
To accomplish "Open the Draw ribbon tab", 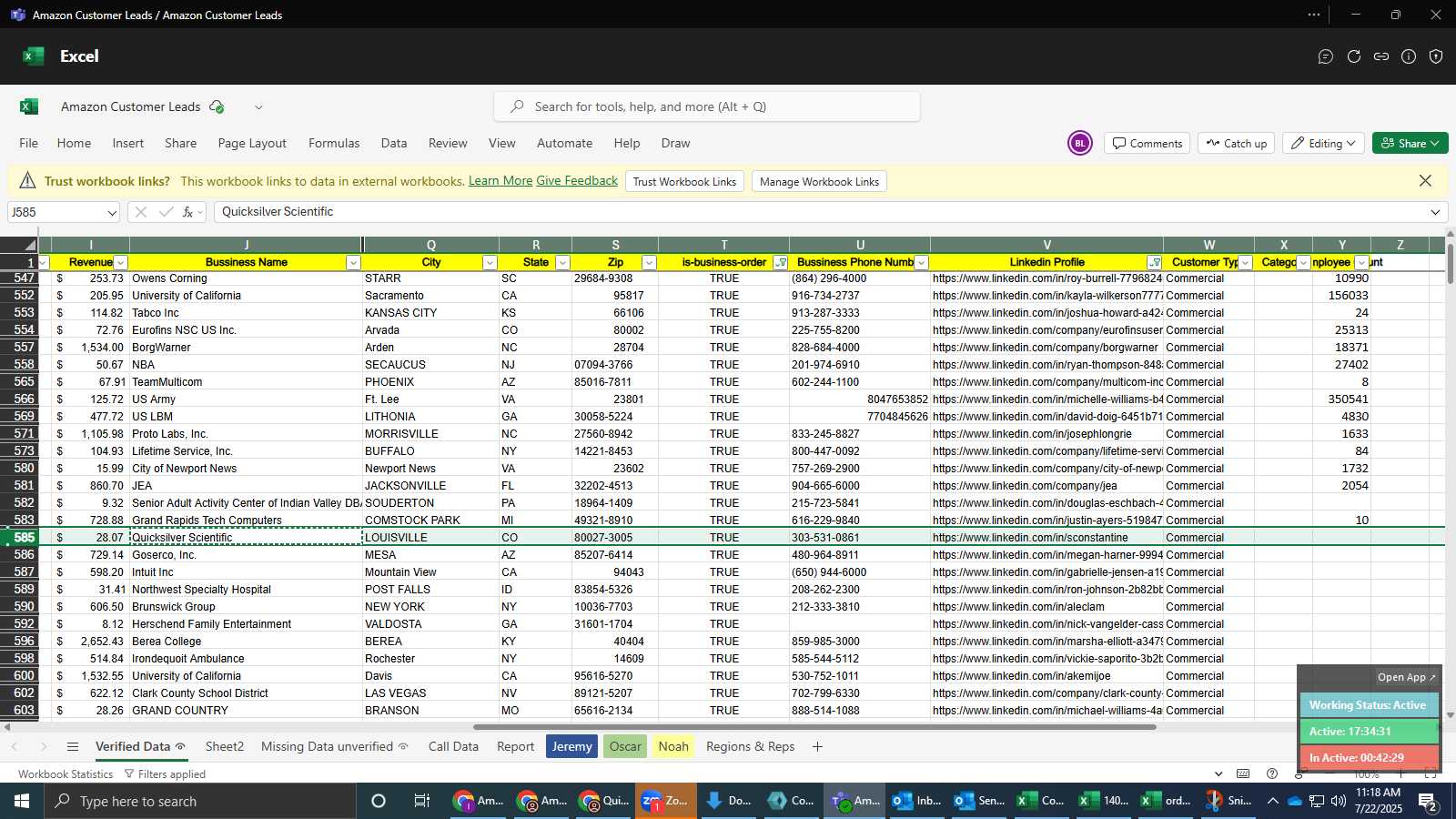I will pos(675,143).
